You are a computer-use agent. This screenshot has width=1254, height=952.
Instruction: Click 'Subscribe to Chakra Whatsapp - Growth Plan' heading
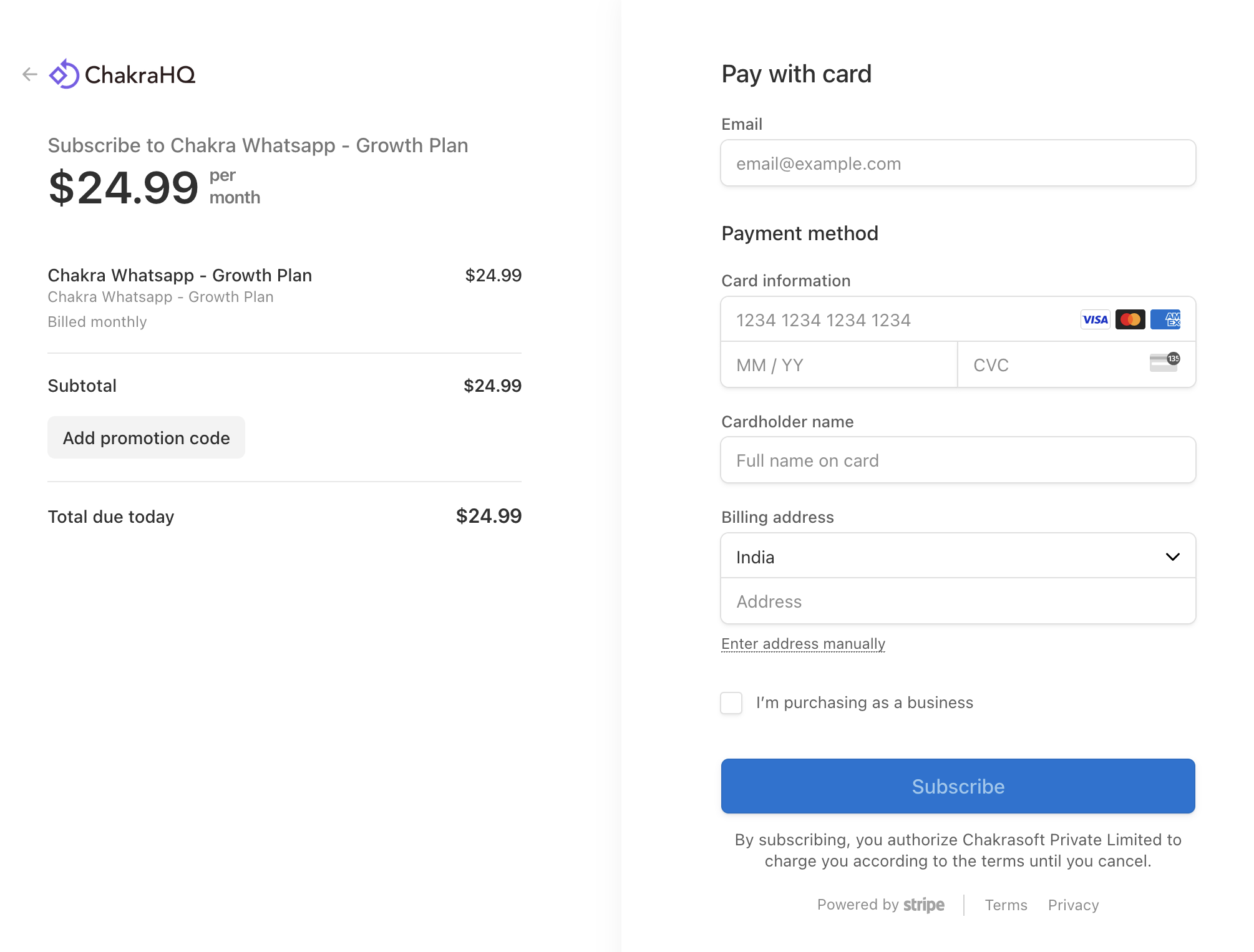click(x=258, y=145)
